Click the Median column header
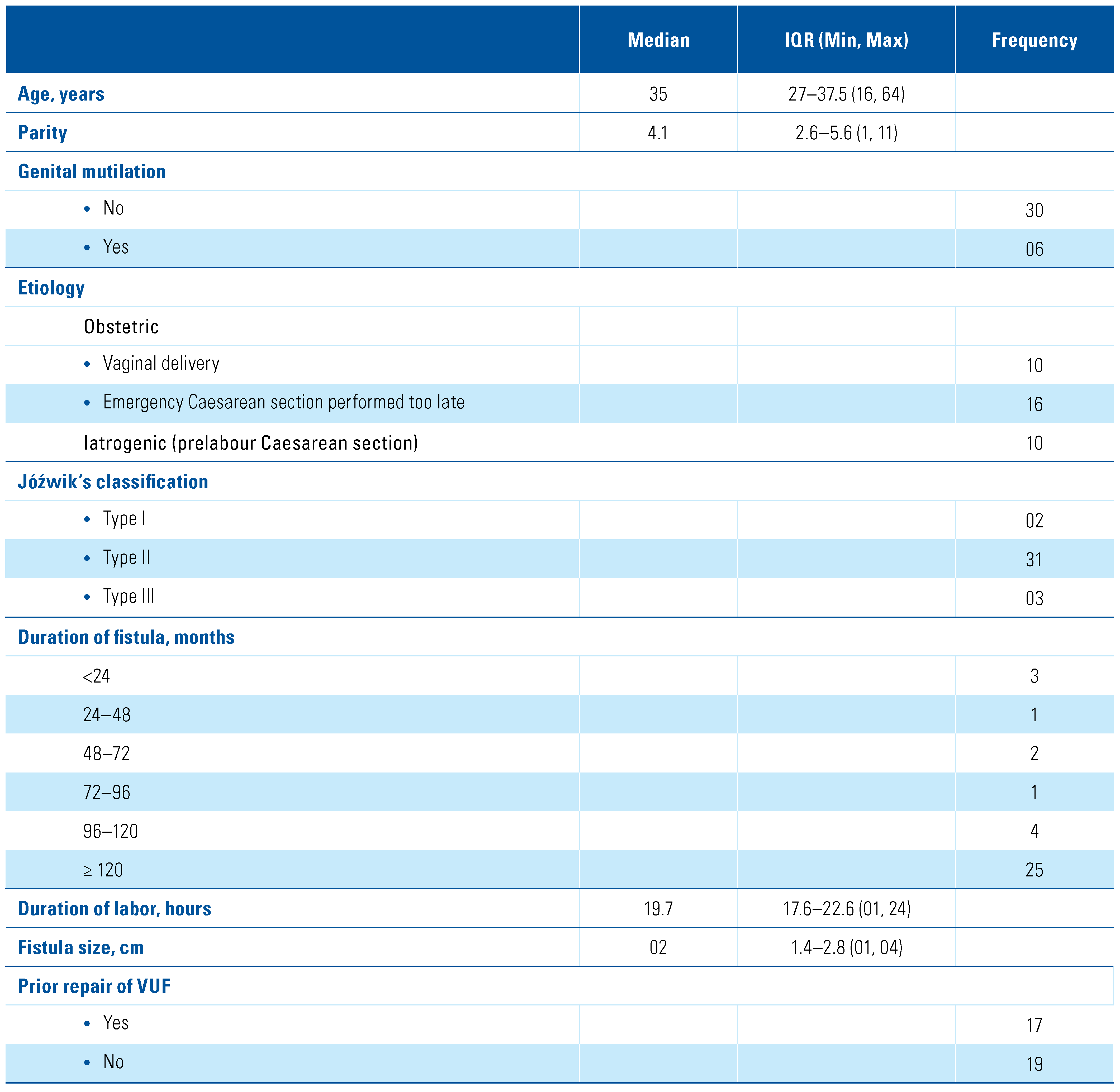Image resolution: width=1120 pixels, height=1092 pixels. 658,40
